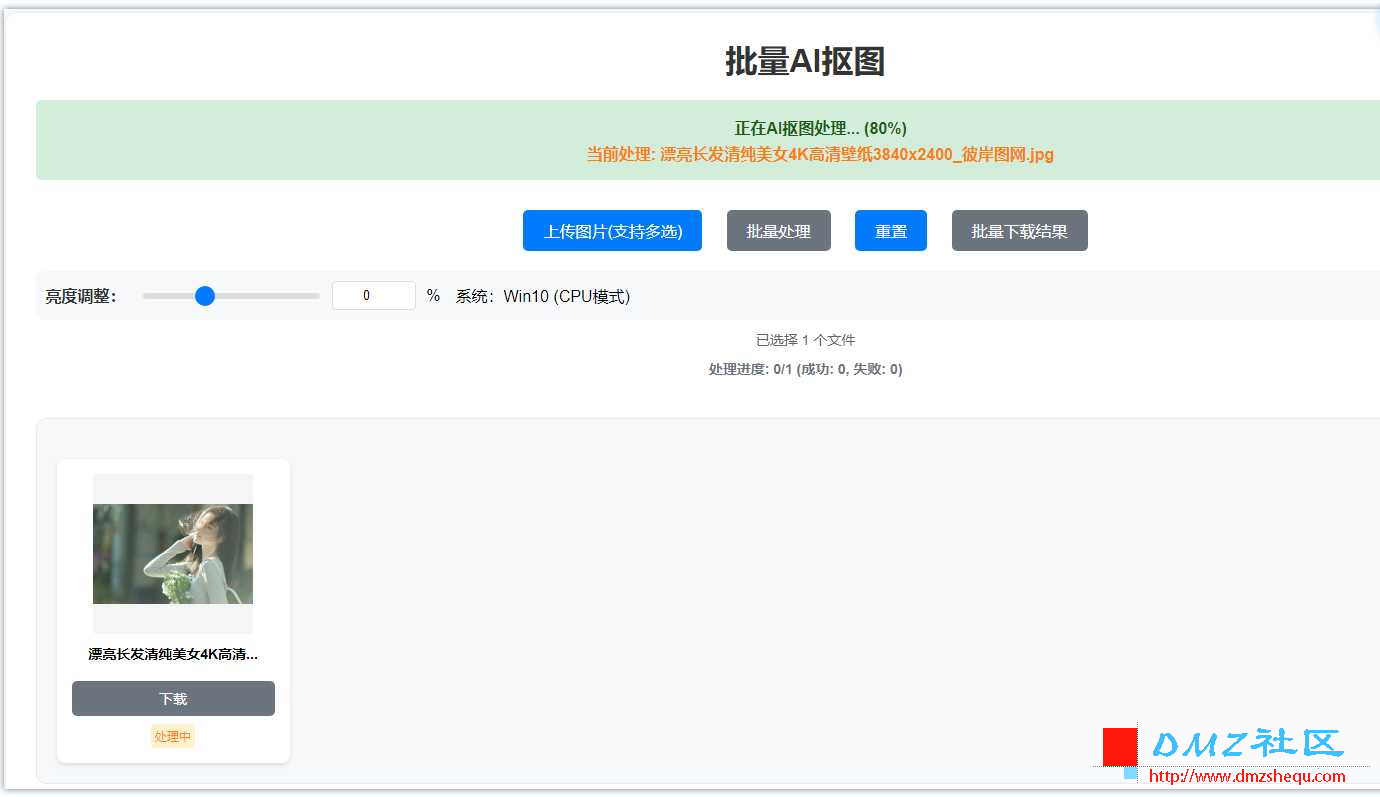Image resolution: width=1380 pixels, height=797 pixels.
Task: Click the red square watermark icon
Action: click(x=1120, y=746)
